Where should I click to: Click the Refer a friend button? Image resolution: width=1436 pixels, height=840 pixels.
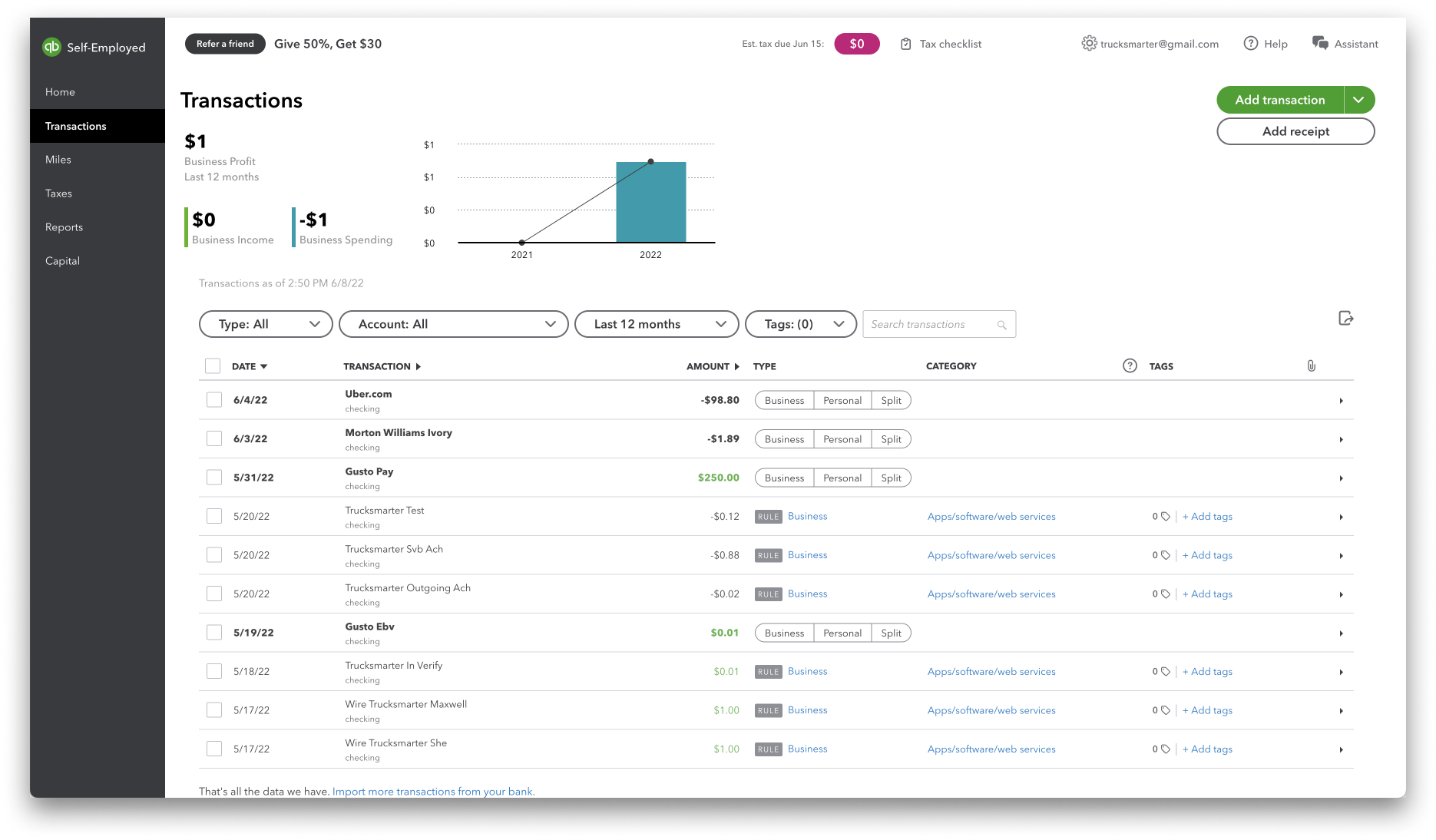[x=225, y=44]
